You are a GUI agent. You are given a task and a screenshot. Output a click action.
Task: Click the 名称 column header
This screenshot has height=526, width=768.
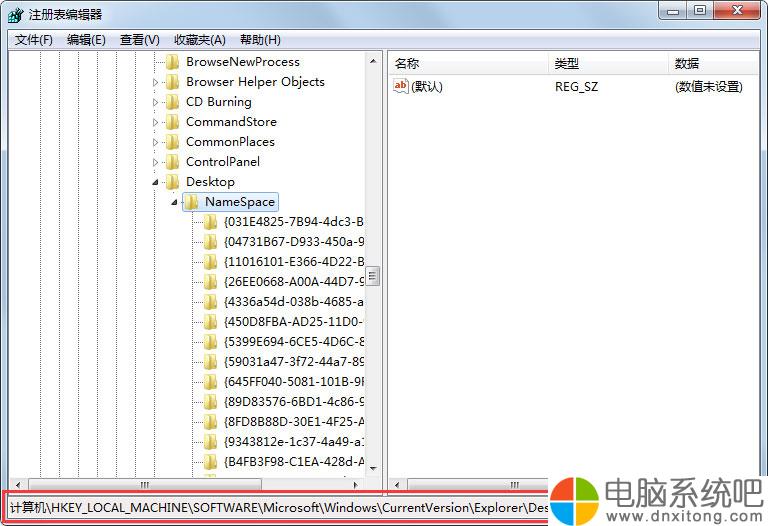(469, 64)
